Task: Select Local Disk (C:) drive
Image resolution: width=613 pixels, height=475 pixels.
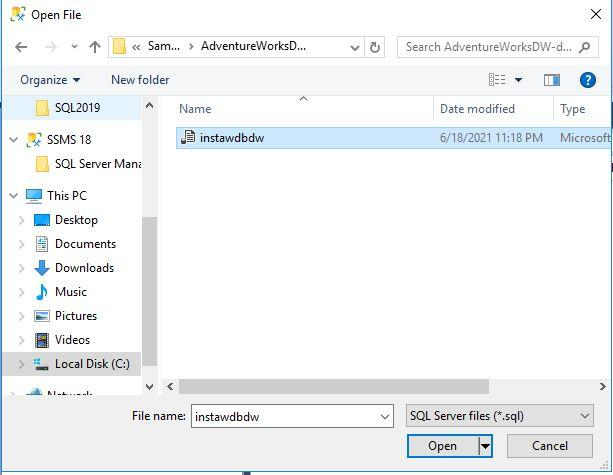Action: click(x=92, y=364)
